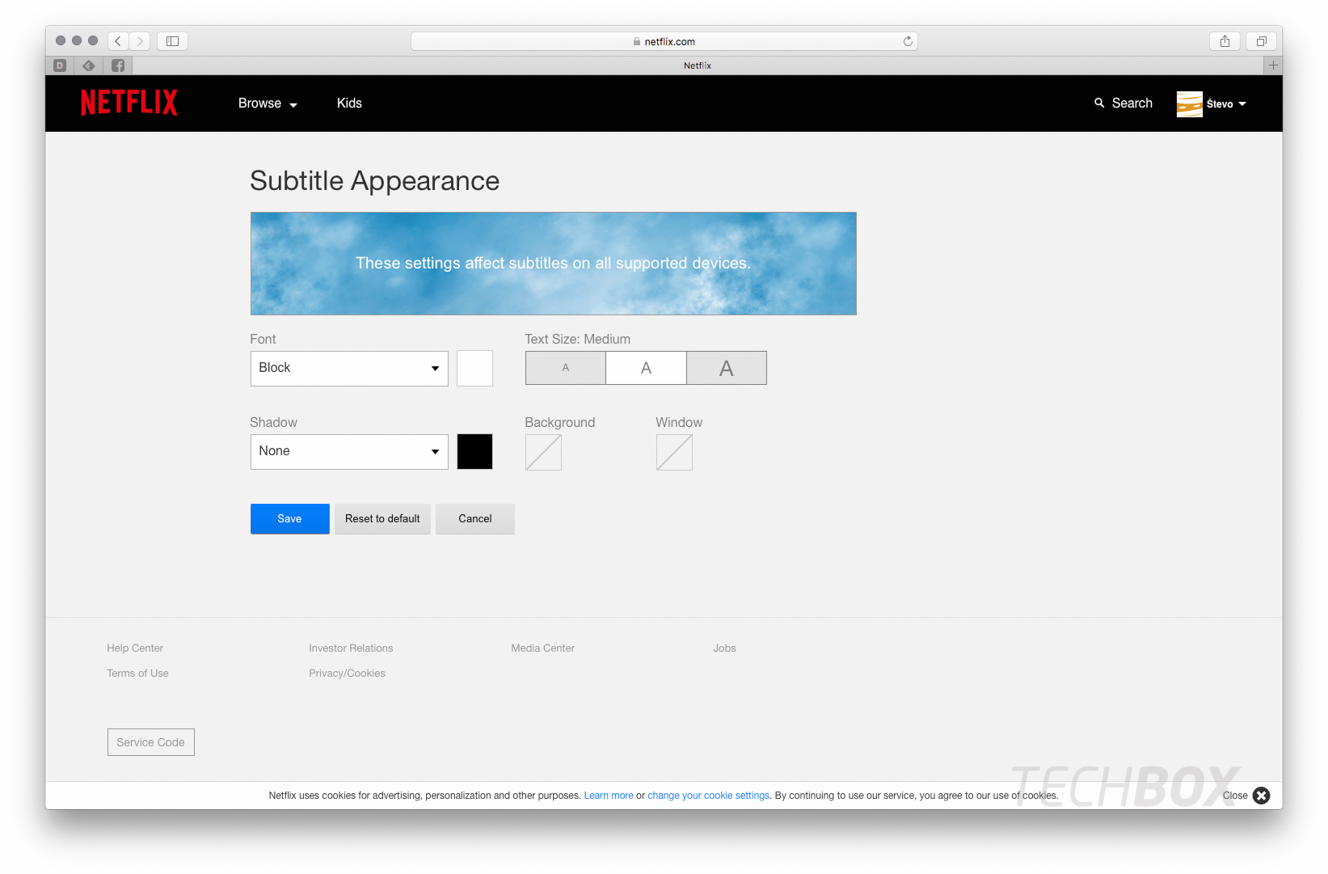Pick the white font color swatch
The width and height of the screenshot is (1328, 874).
(x=475, y=368)
